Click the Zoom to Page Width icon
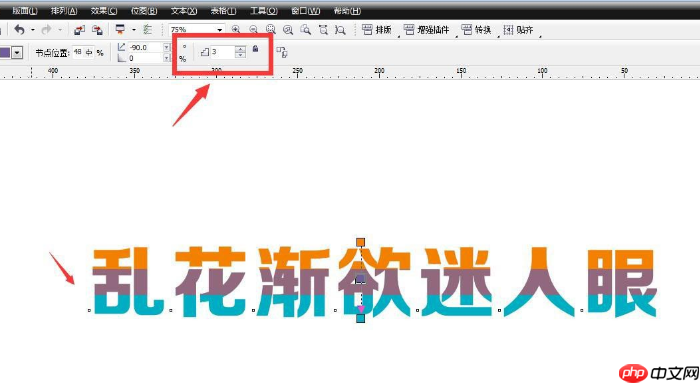 (323, 30)
